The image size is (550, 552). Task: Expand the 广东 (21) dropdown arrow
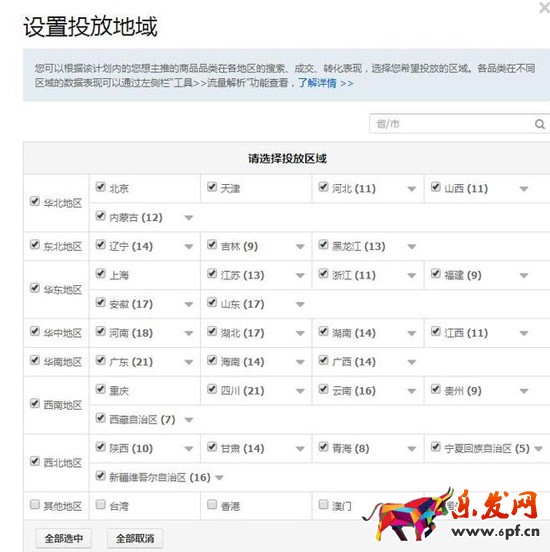[x=189, y=362]
